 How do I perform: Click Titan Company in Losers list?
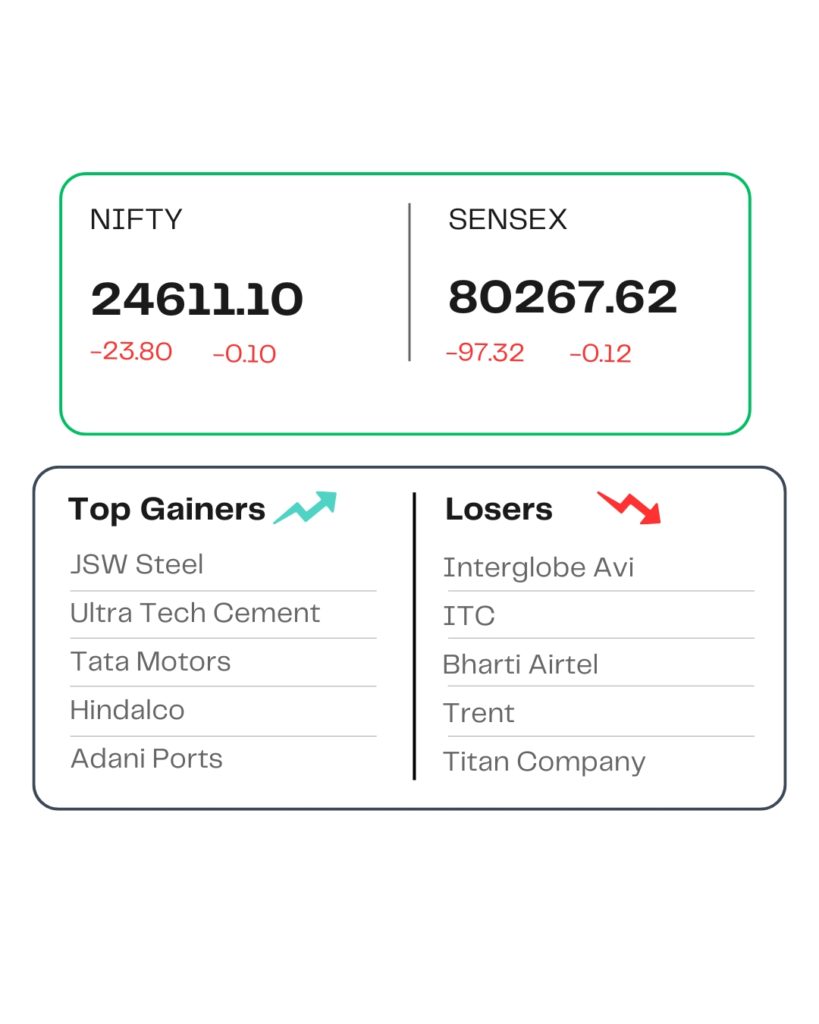pos(544,762)
